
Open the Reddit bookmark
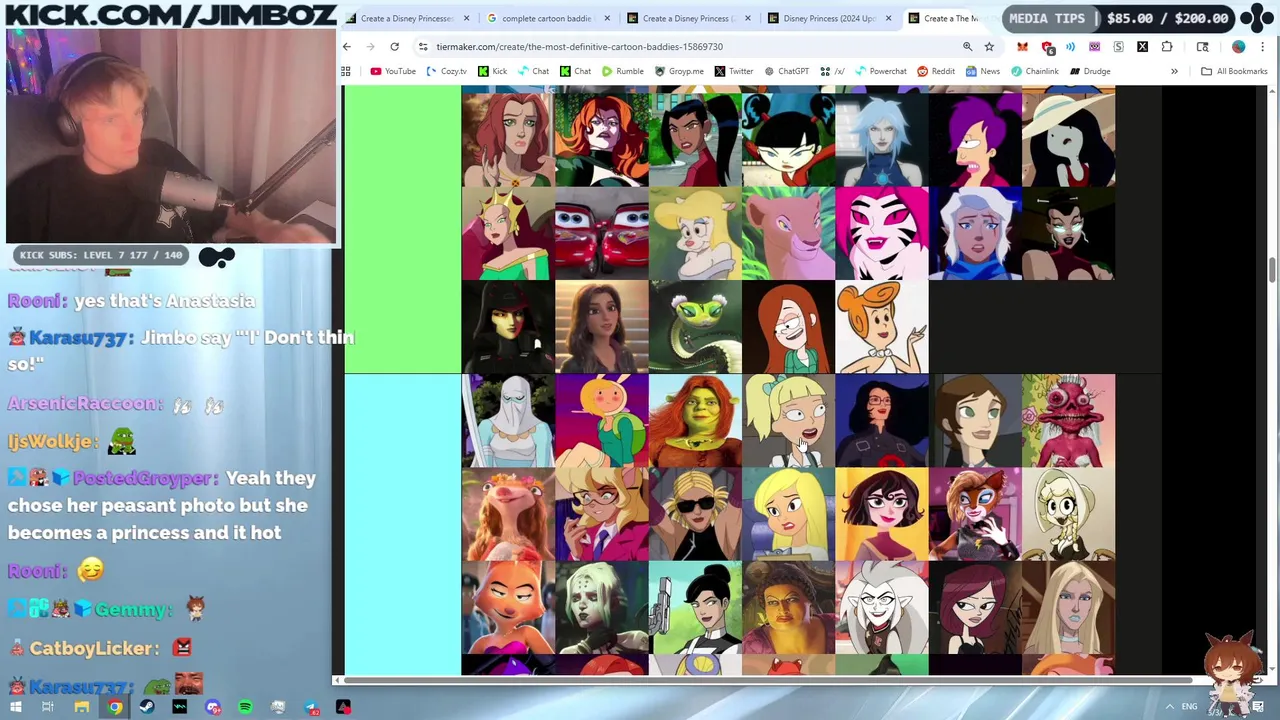(x=935, y=71)
